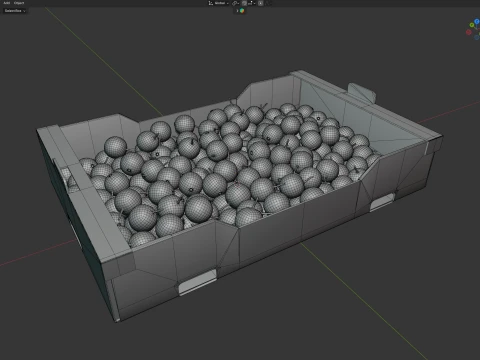
Task: Toggle the snapping magnet button
Action: pos(244,3)
